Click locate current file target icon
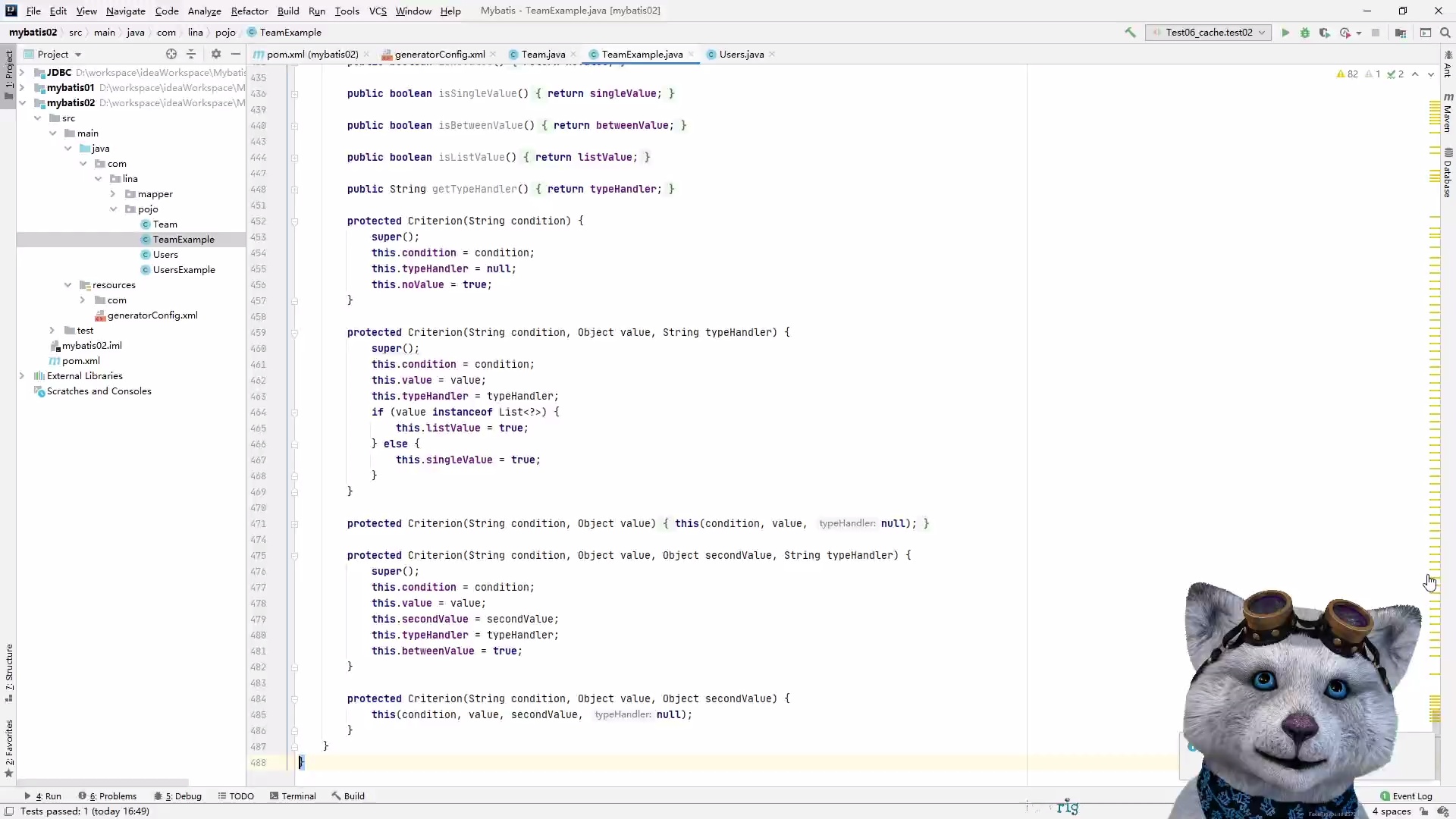This screenshot has height=819, width=1456. coord(171,54)
